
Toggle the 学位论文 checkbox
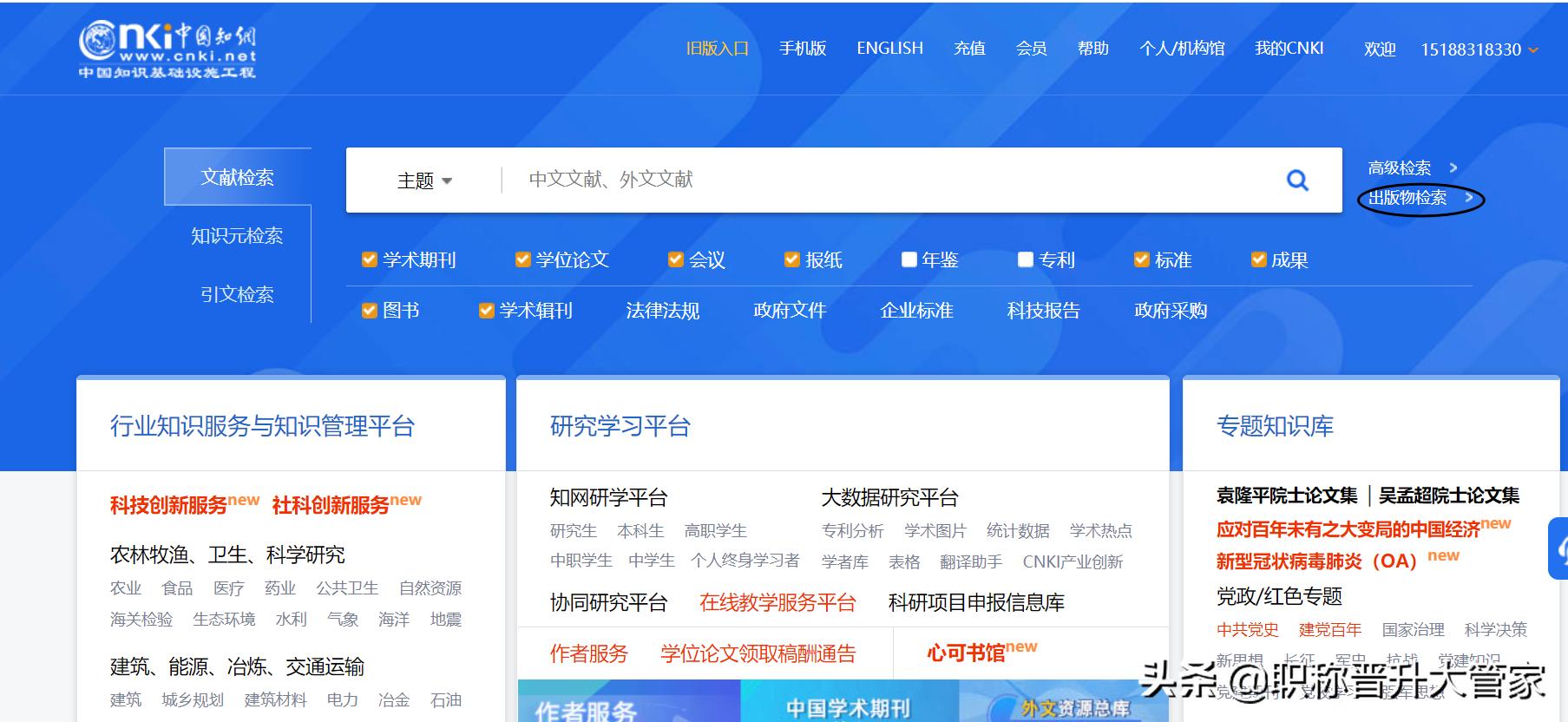(522, 259)
